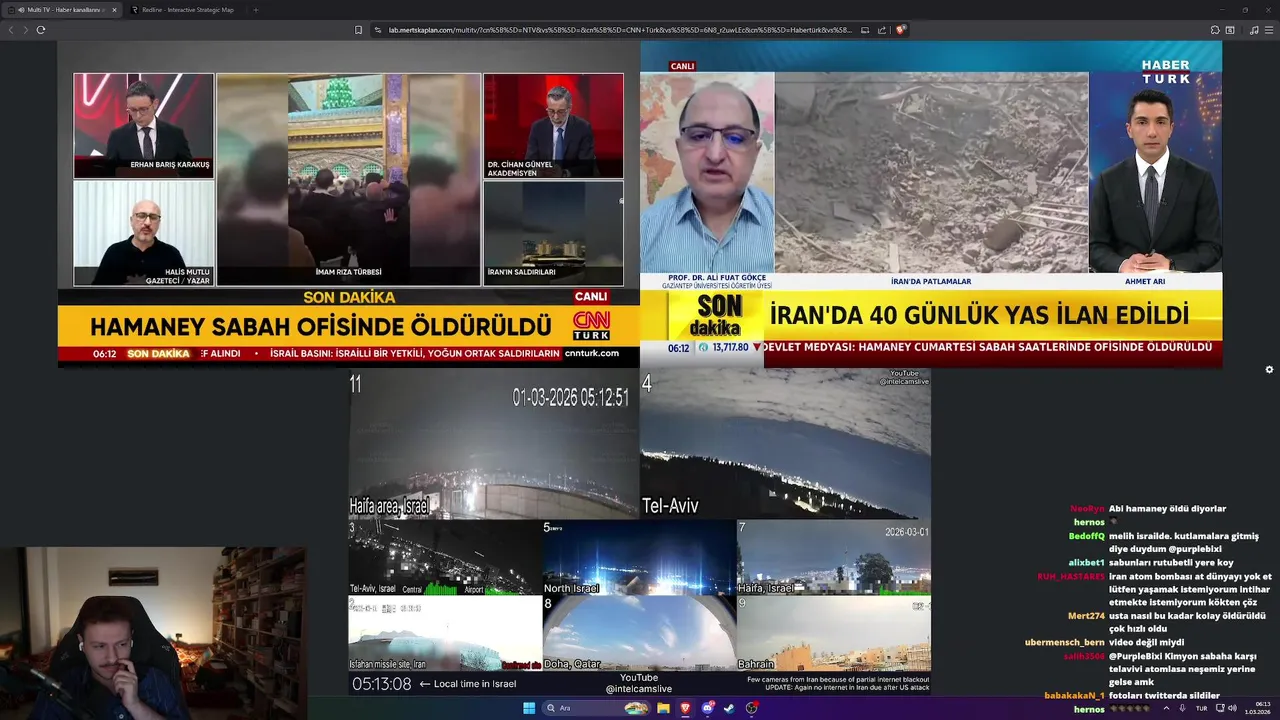Switch to the Multi TV browser tab

coord(64,10)
